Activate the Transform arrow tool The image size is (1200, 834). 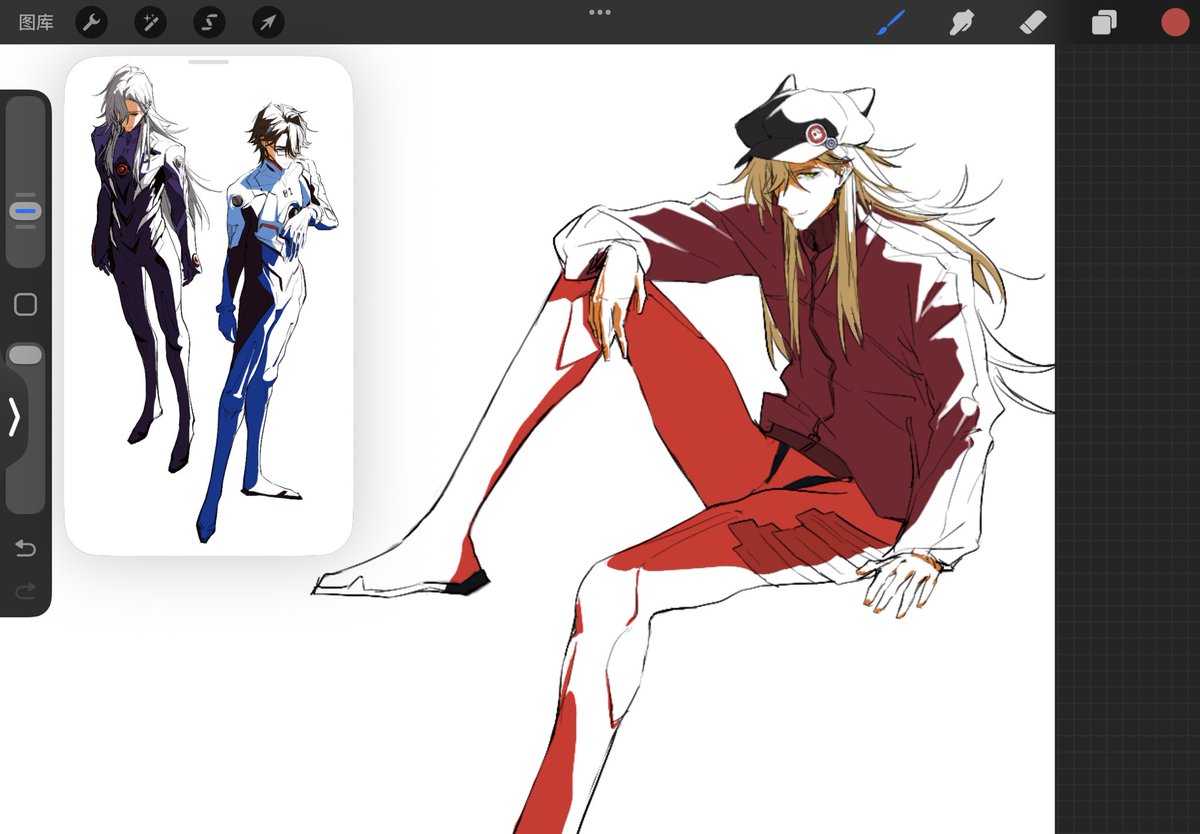click(268, 22)
